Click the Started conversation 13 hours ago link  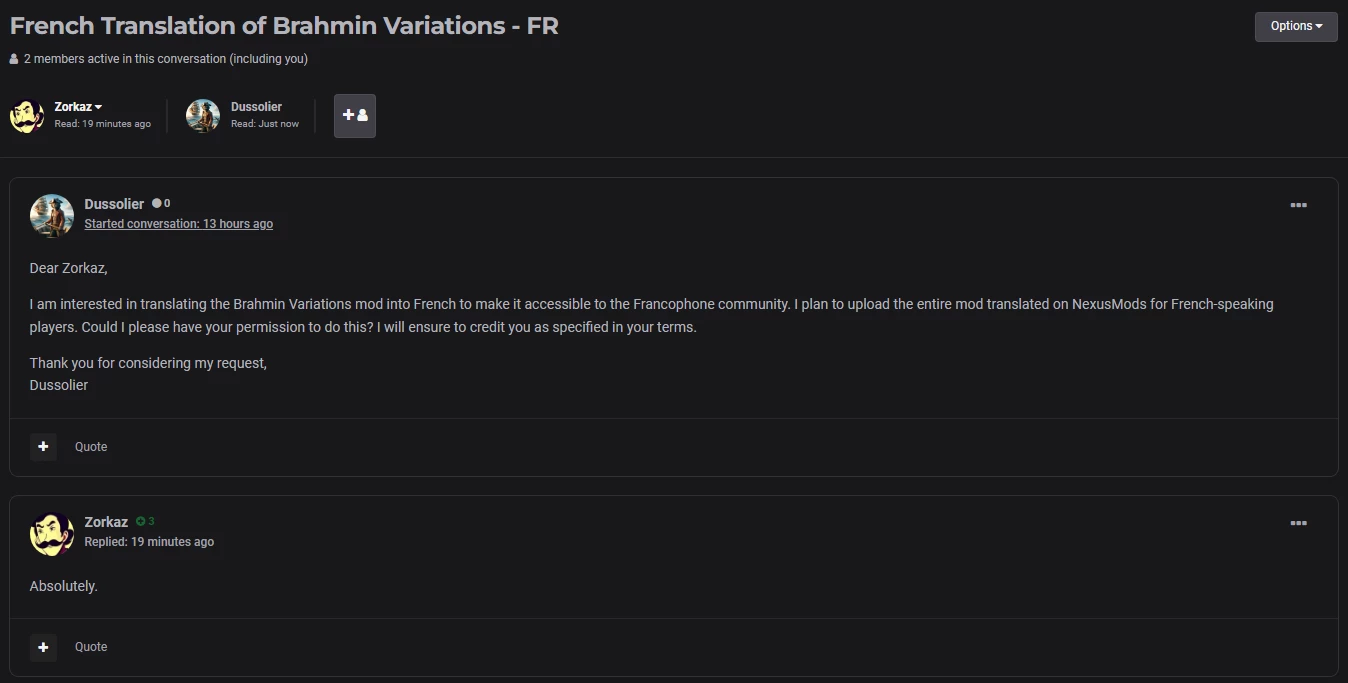(179, 224)
